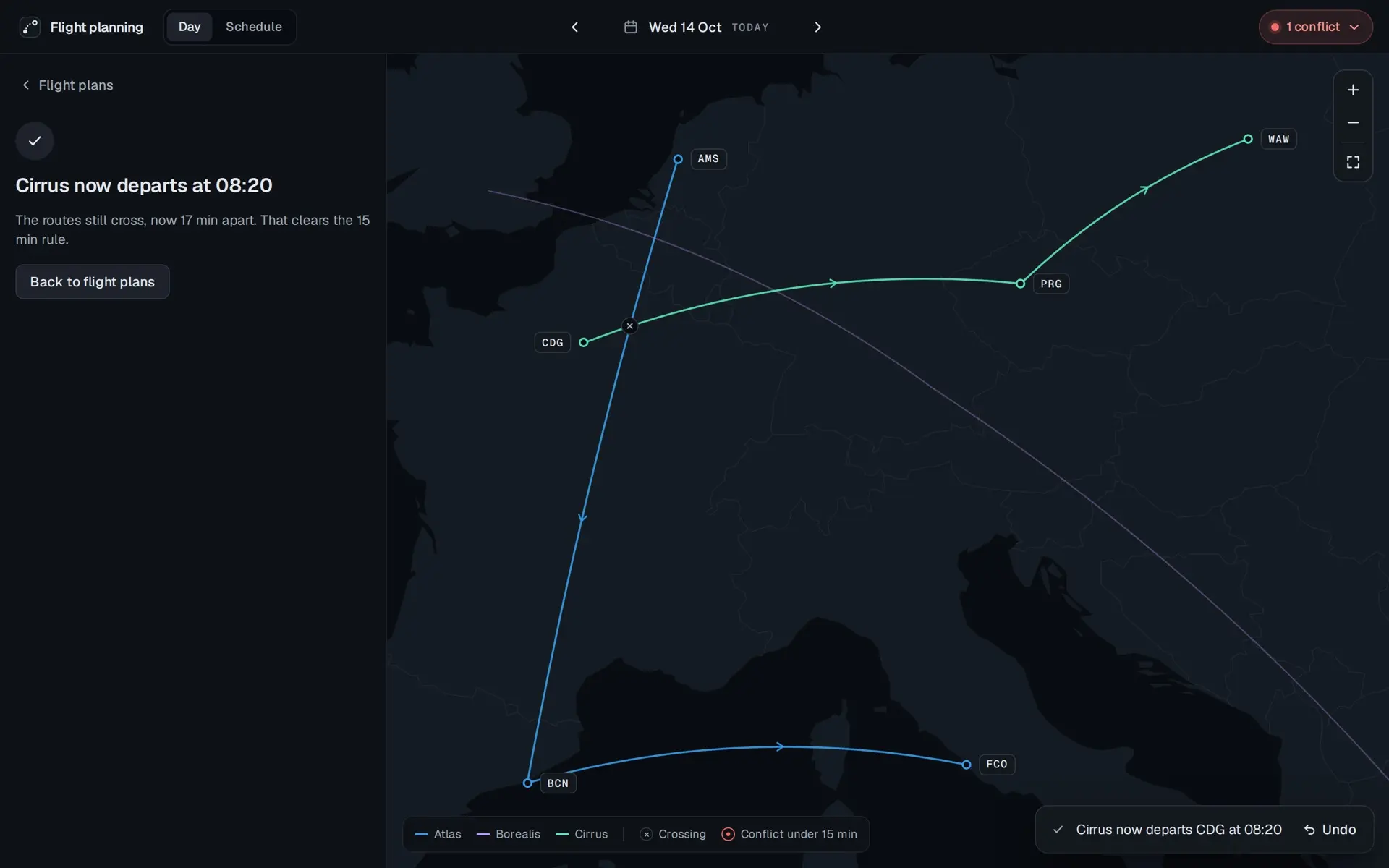1389x868 pixels.
Task: Select the FCO airport node
Action: [x=966, y=765]
